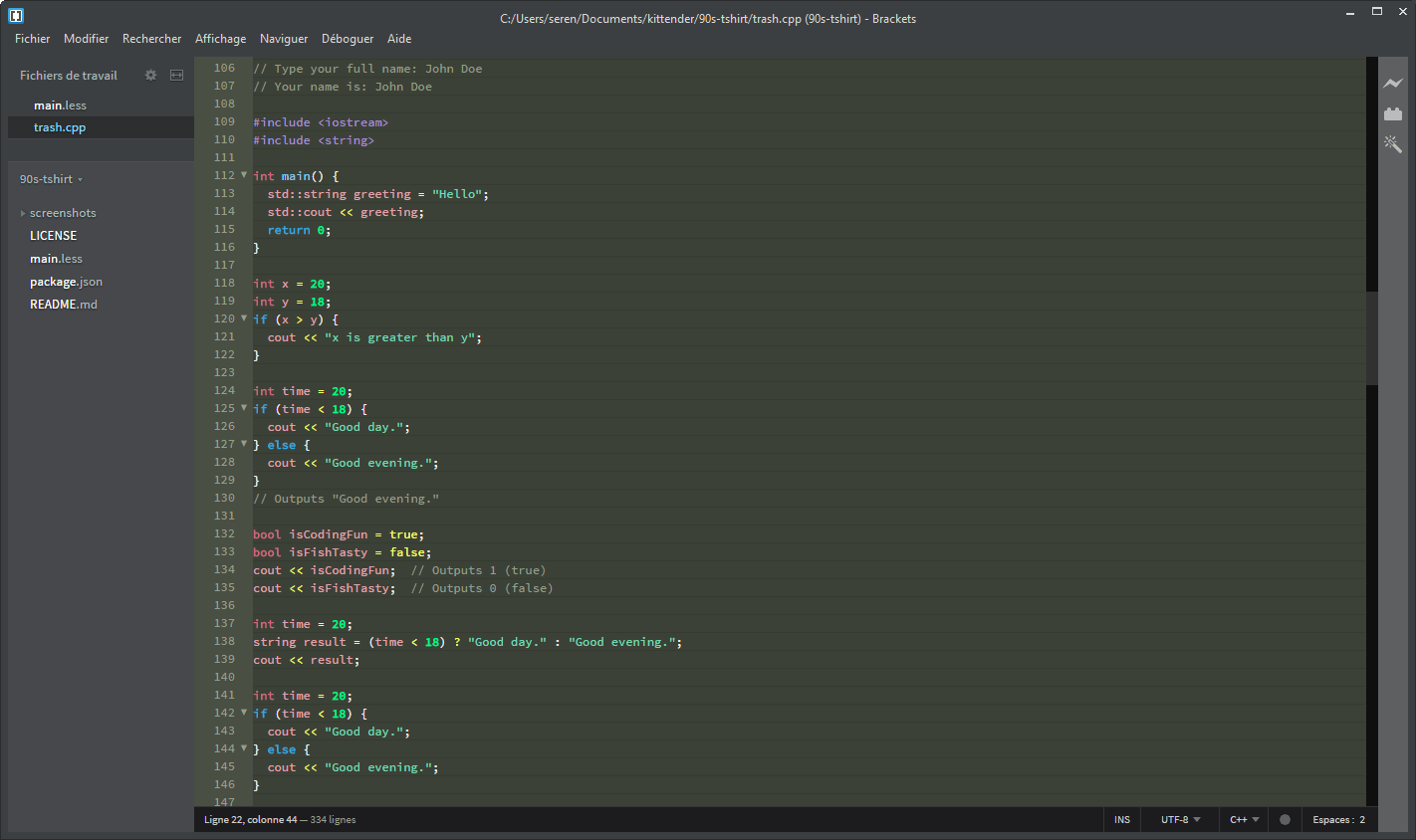Open the 90s-tshirt project dropdown

click(x=50, y=179)
